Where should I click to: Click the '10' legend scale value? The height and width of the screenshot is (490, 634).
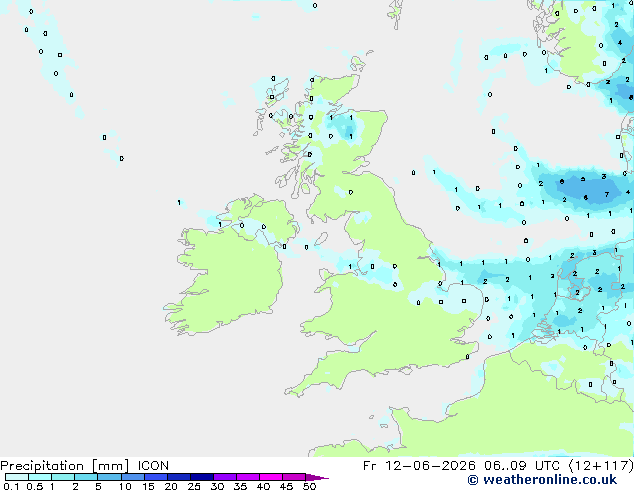click(125, 486)
